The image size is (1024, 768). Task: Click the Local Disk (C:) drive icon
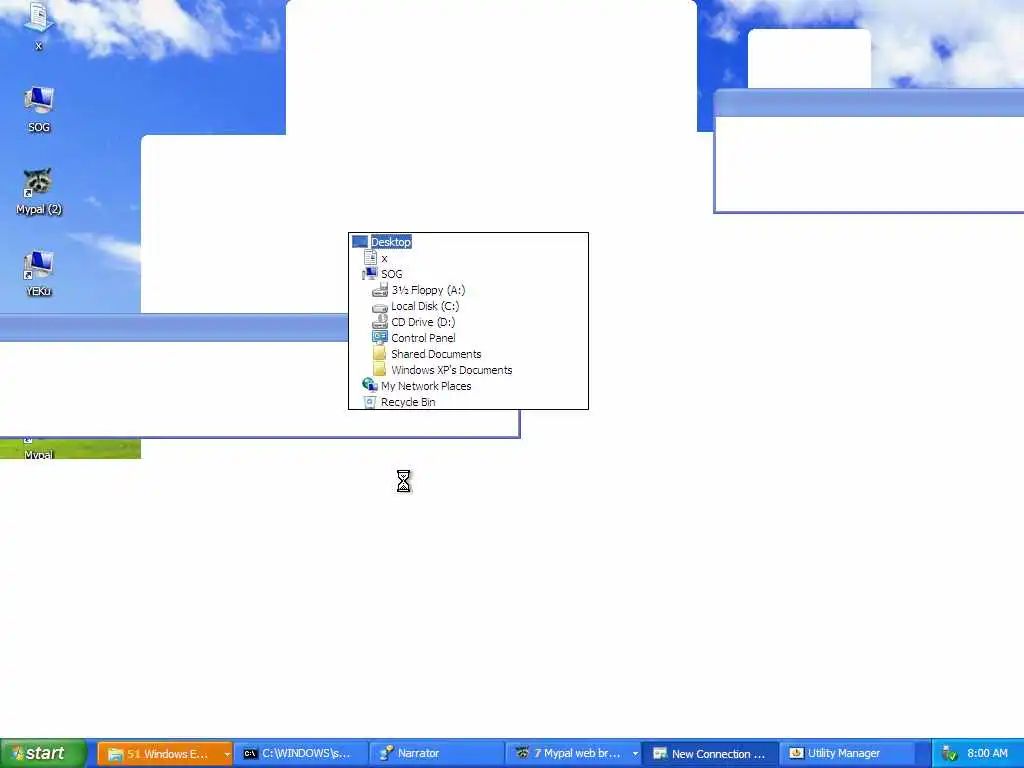point(380,306)
